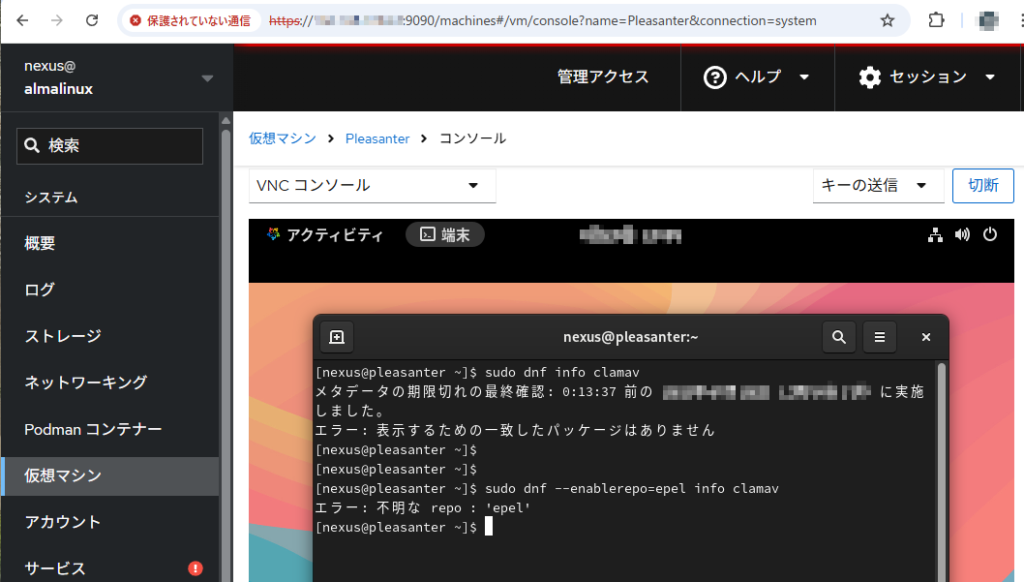This screenshot has height=582, width=1024.
Task: Bookmark this page with the star icon
Action: (887, 20)
